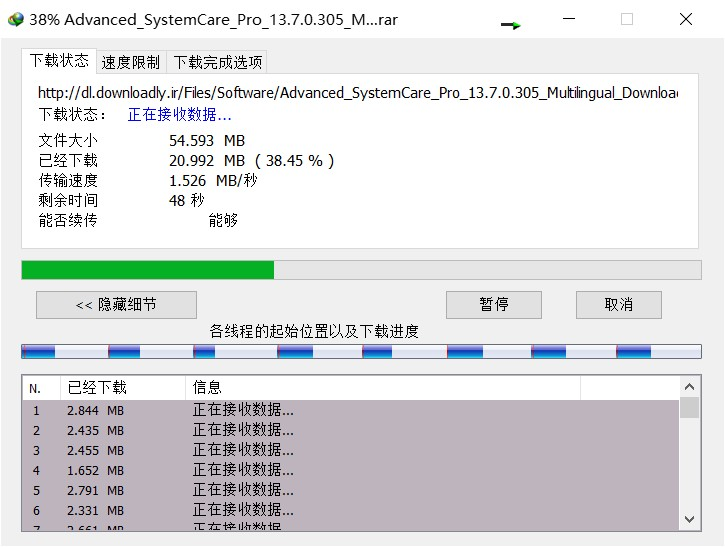Close the download window

tap(686, 19)
